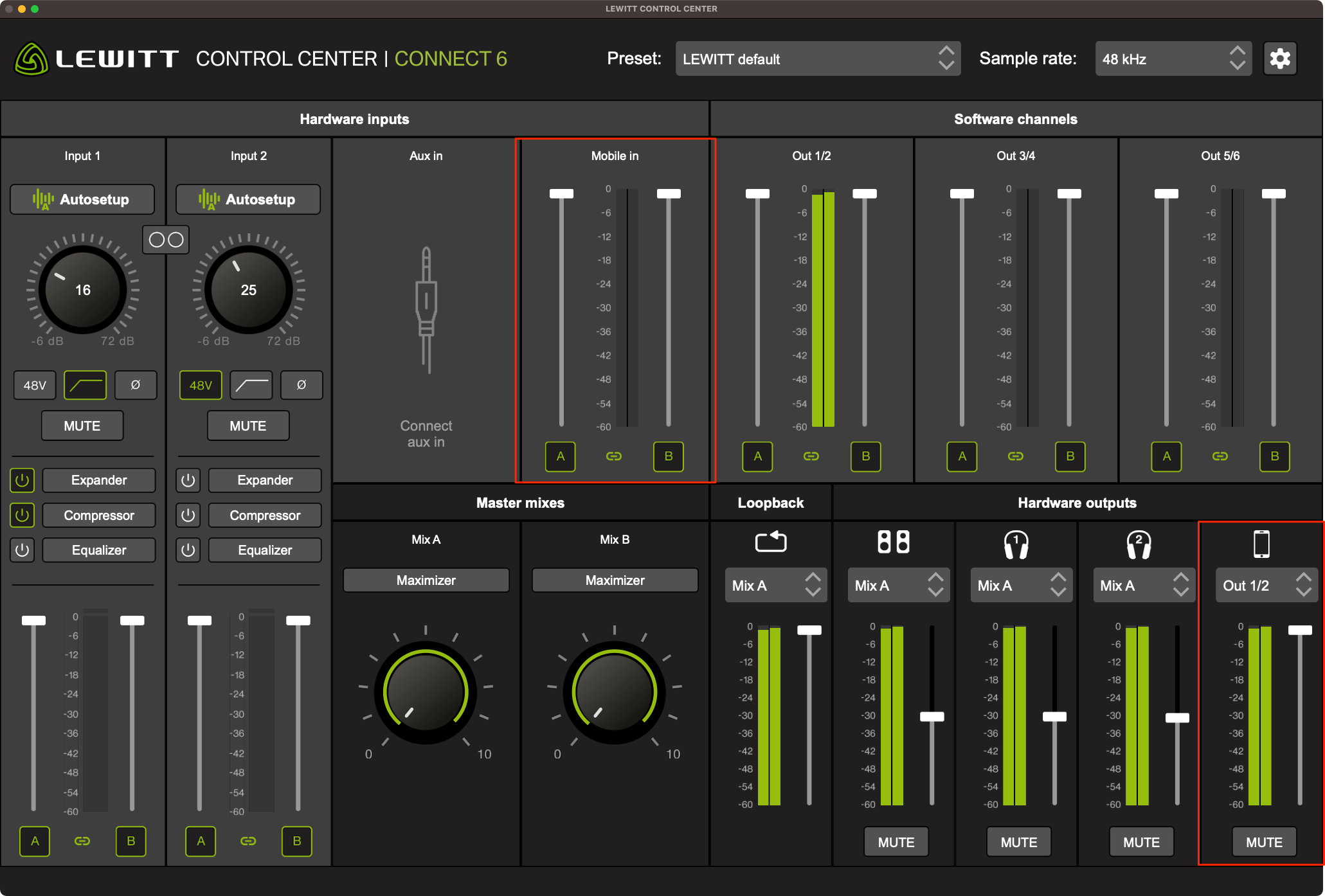Toggle link icon on Out 5/6 channel
Viewport: 1325px width, 896px height.
point(1220,456)
